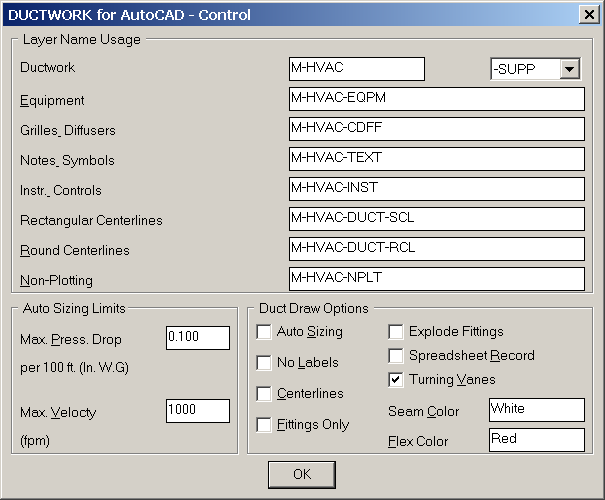605x500 pixels.
Task: Click the (fpm) unit text
Action: coord(35,441)
